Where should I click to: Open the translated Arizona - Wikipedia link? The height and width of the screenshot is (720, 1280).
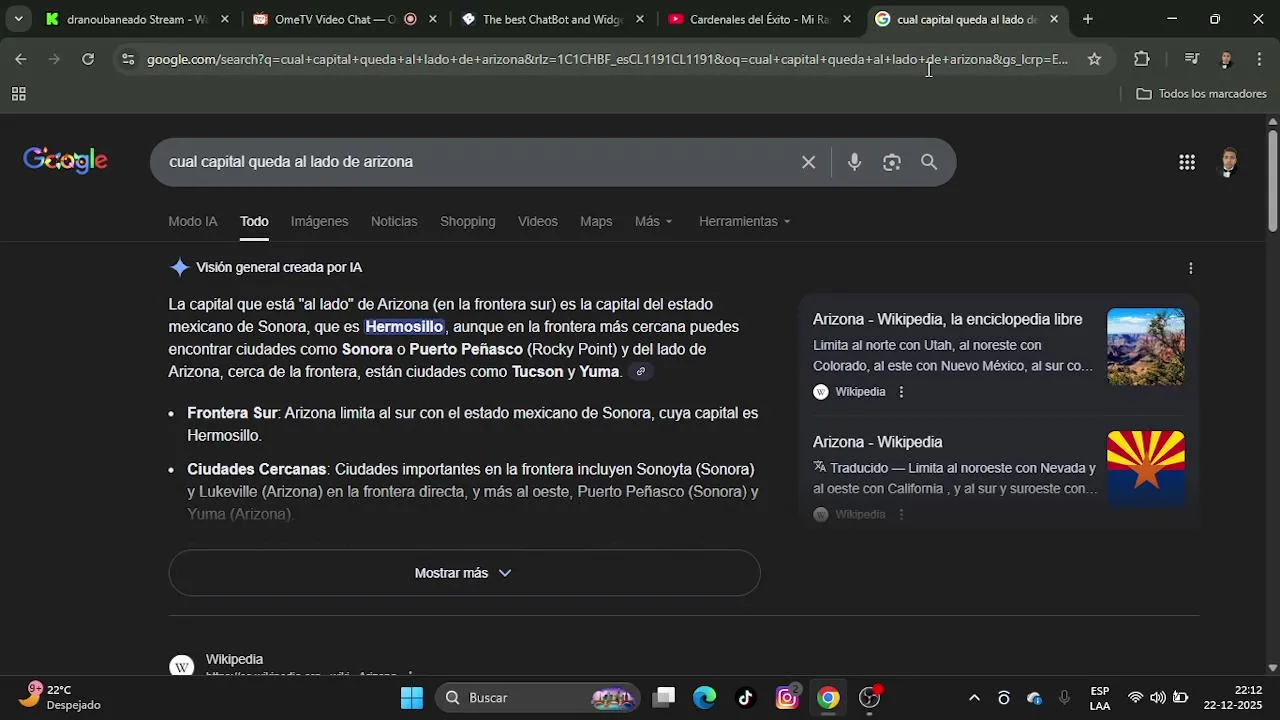coord(877,442)
